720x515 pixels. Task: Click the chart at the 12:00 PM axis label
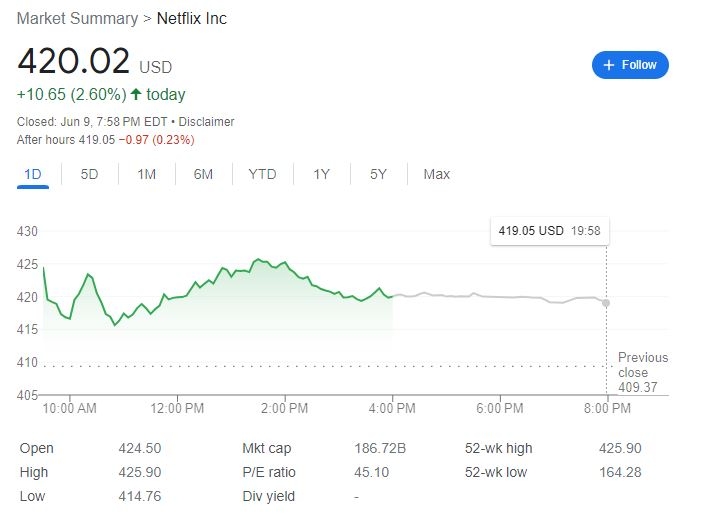tap(177, 408)
